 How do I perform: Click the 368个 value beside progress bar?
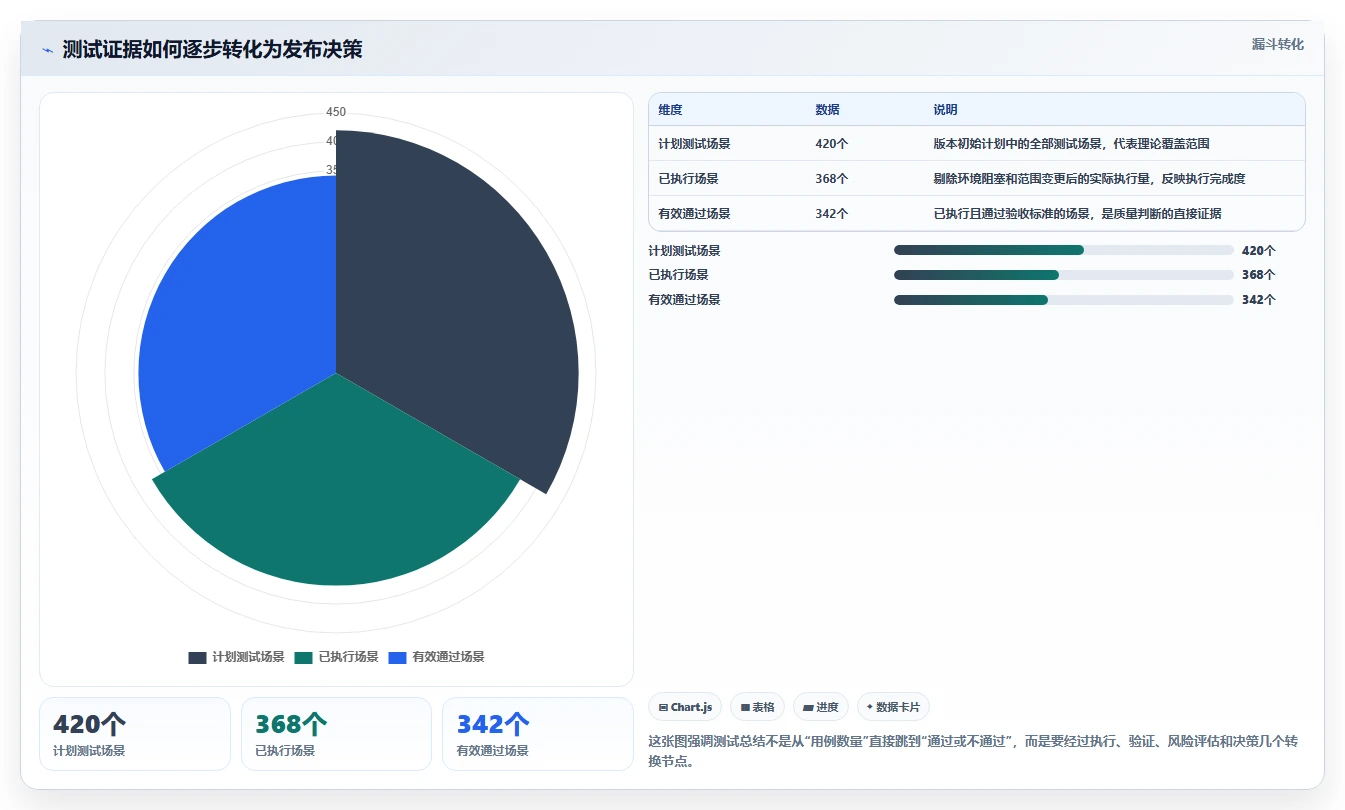(1258, 275)
